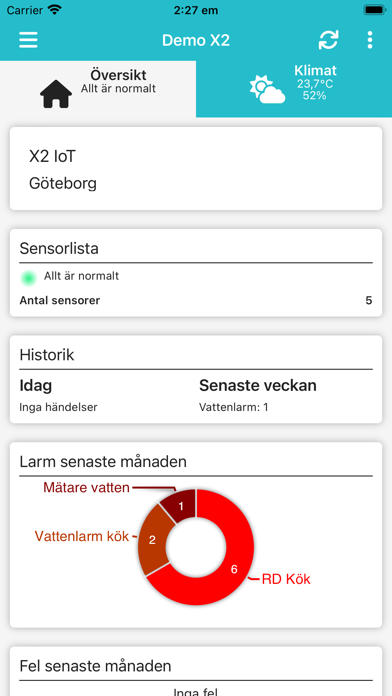Tap the sun and cloud weather icon
The width and height of the screenshot is (392, 696).
[267, 90]
